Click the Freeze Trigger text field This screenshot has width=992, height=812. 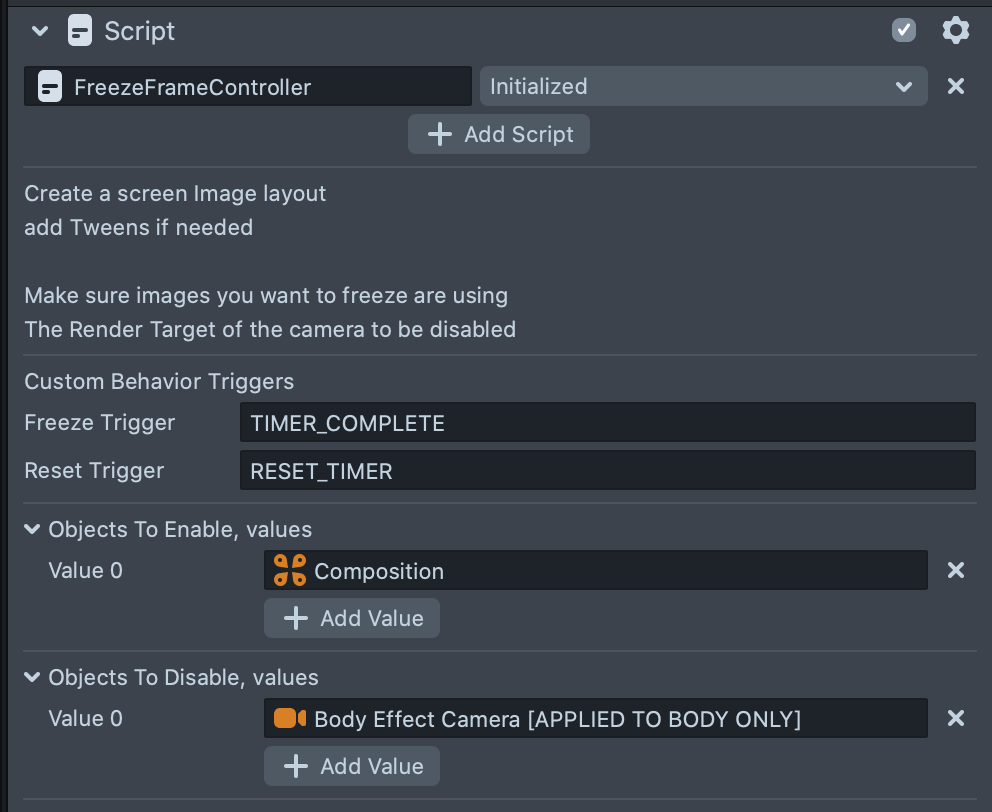[x=607, y=423]
